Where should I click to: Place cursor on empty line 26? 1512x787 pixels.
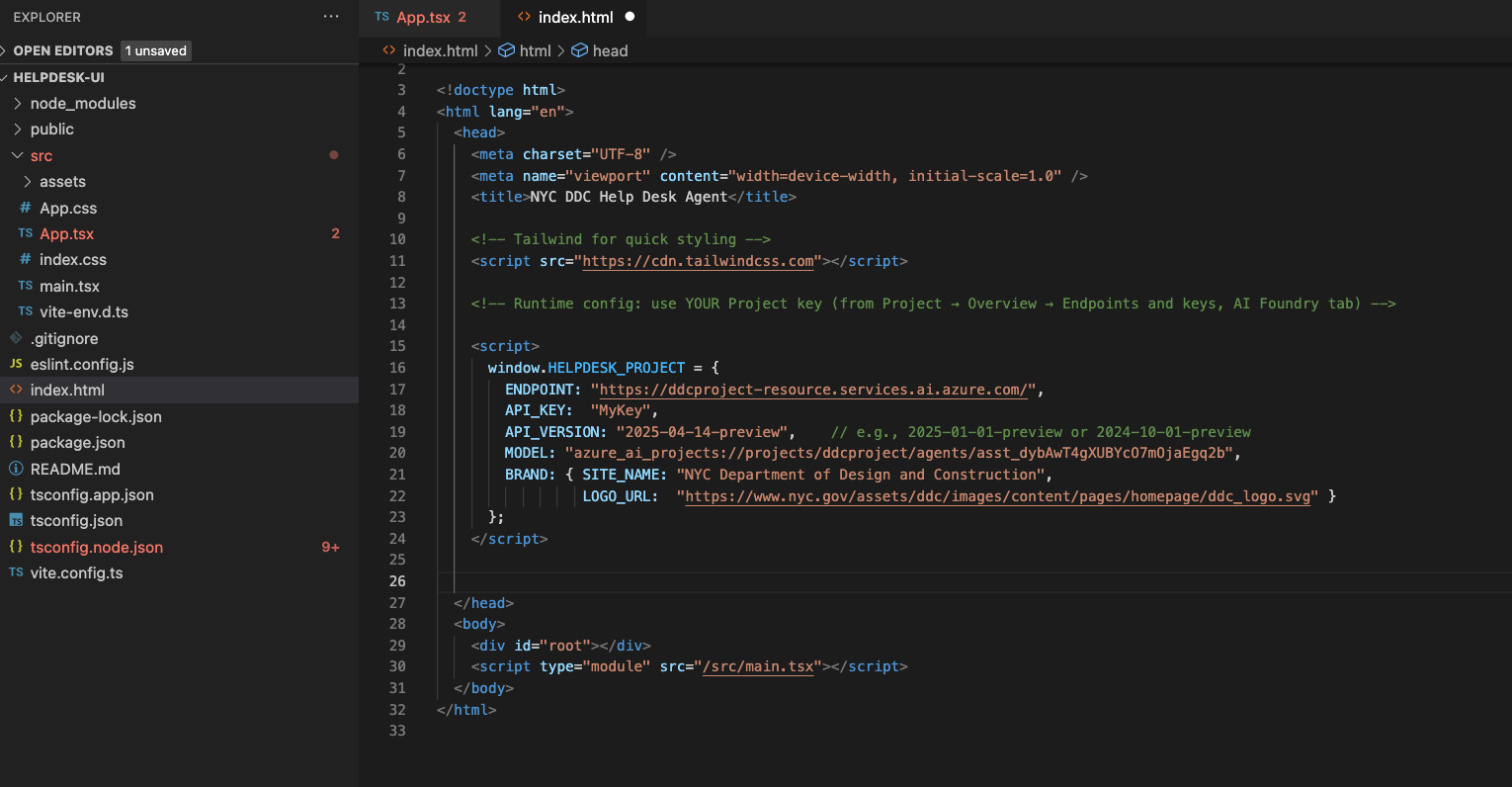pyautogui.click(x=974, y=581)
